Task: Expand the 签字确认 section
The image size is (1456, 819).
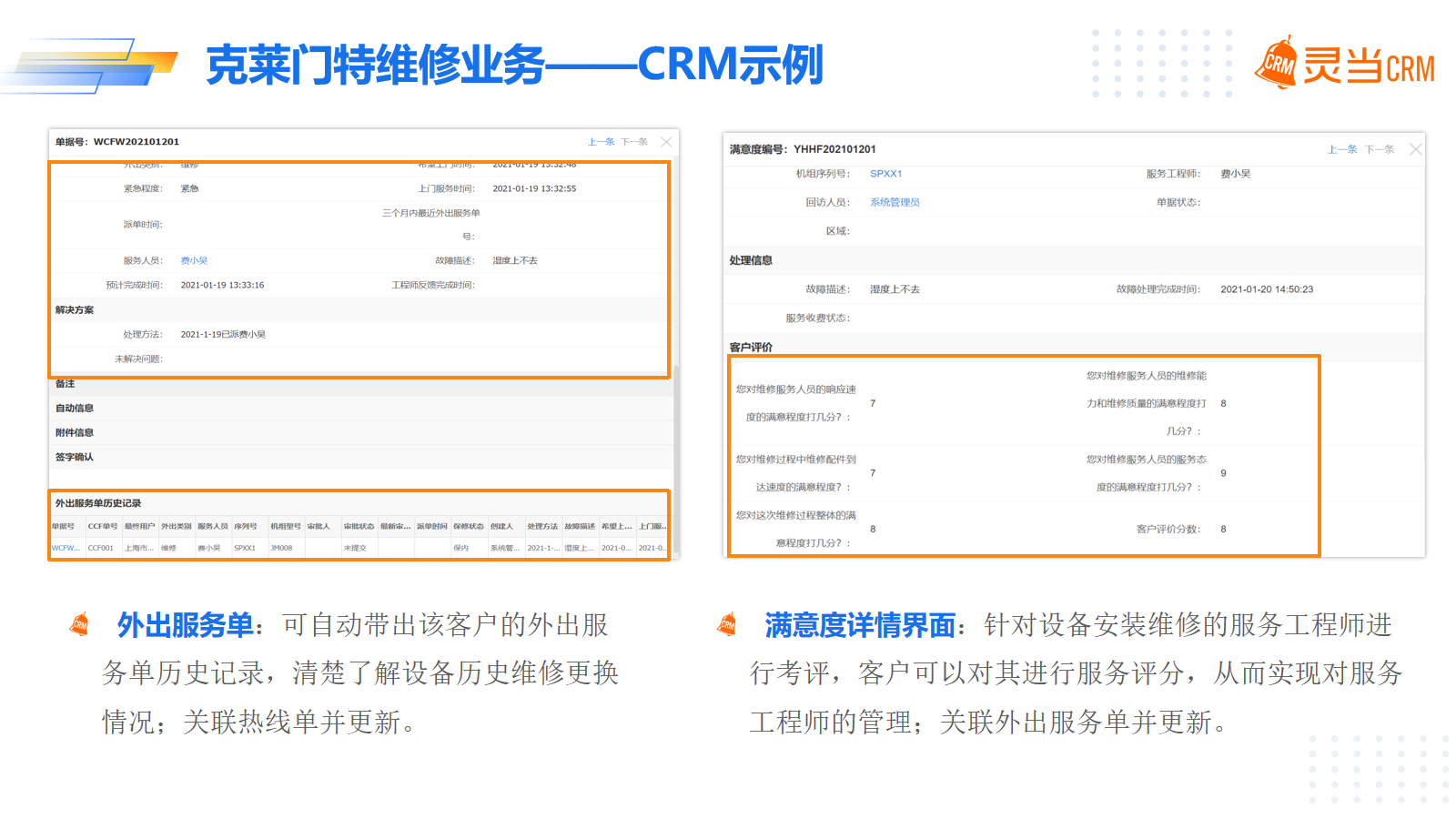Action: (75, 458)
